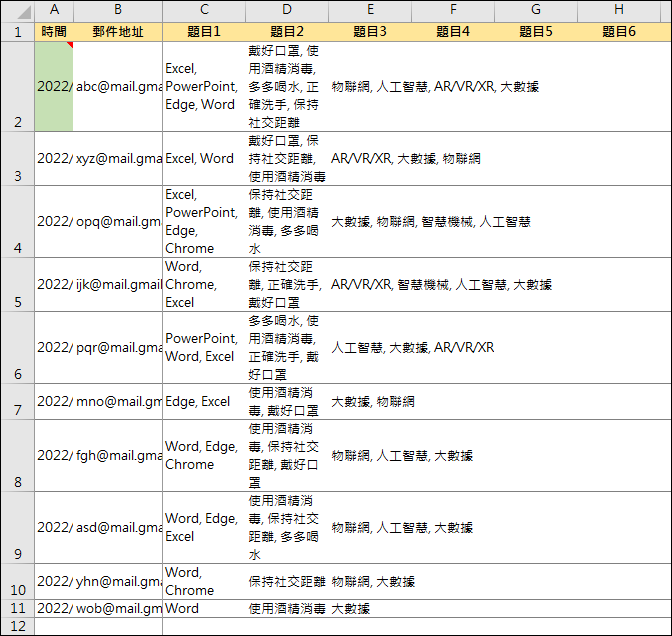Select column B header

tap(118, 11)
